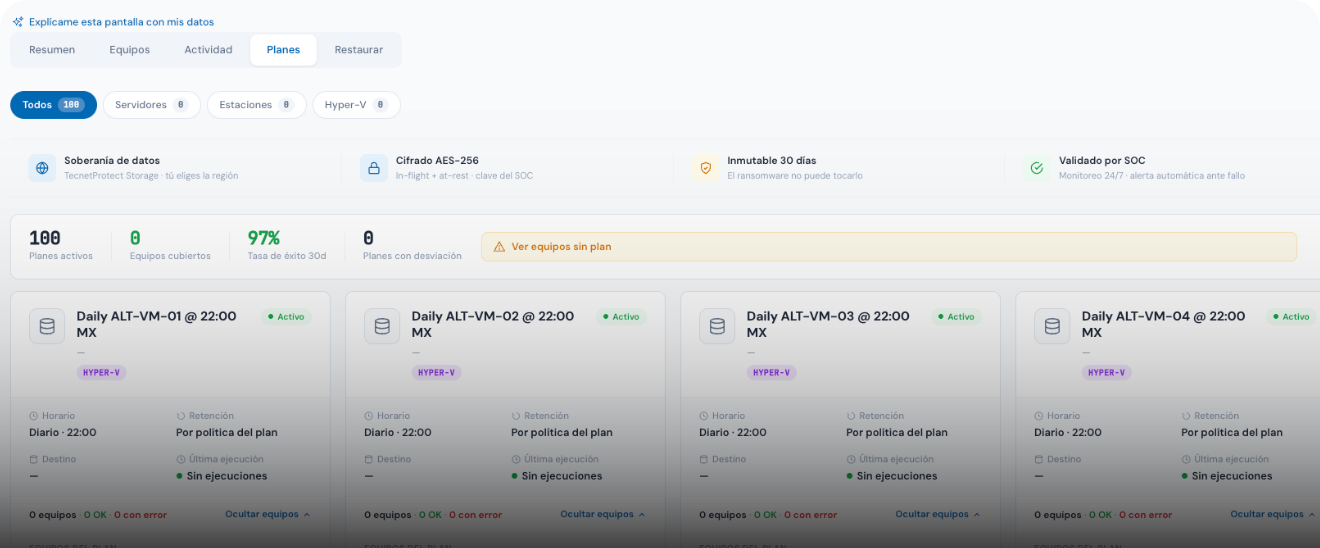Filter plans by Servidores
This screenshot has height=548, width=1320.
point(151,105)
